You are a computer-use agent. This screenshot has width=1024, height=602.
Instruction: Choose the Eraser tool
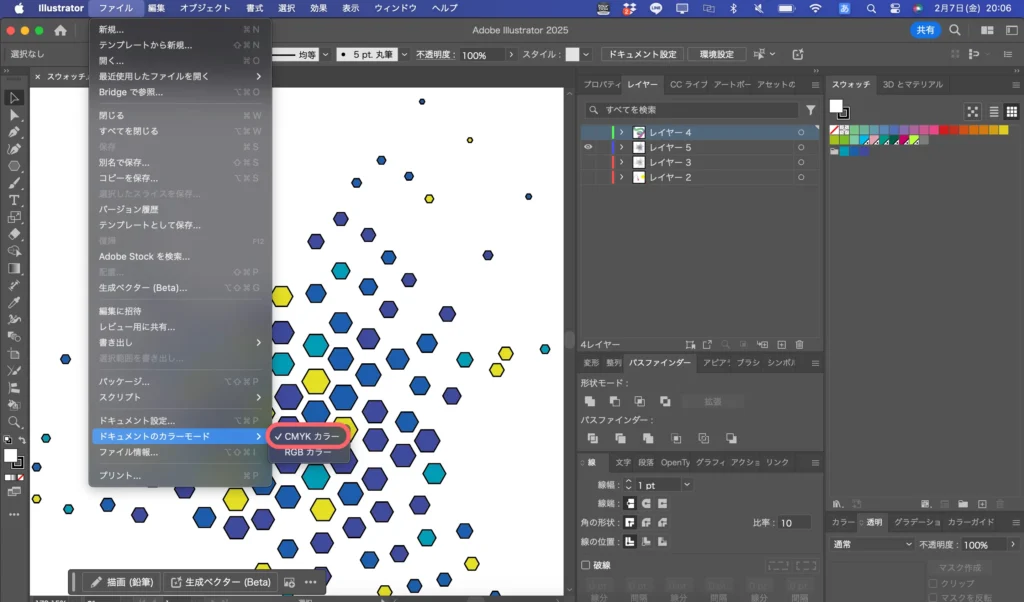pyautogui.click(x=14, y=234)
